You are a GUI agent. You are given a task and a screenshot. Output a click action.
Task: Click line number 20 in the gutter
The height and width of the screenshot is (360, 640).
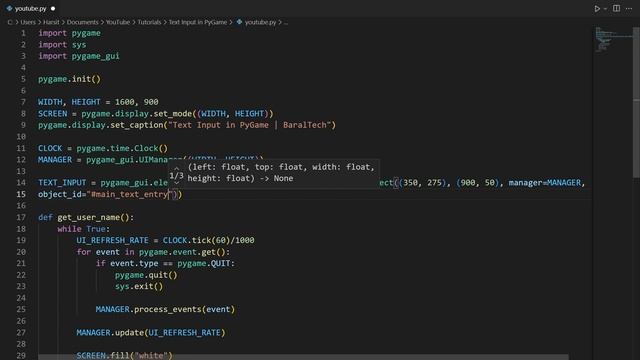(x=21, y=252)
